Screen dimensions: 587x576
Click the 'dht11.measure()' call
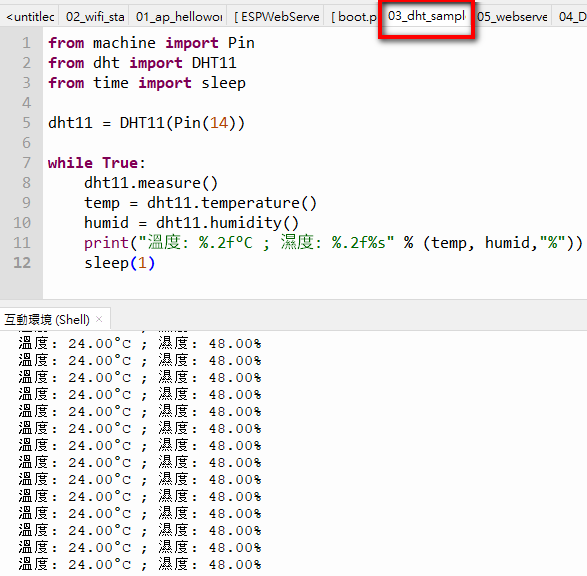click(x=151, y=183)
